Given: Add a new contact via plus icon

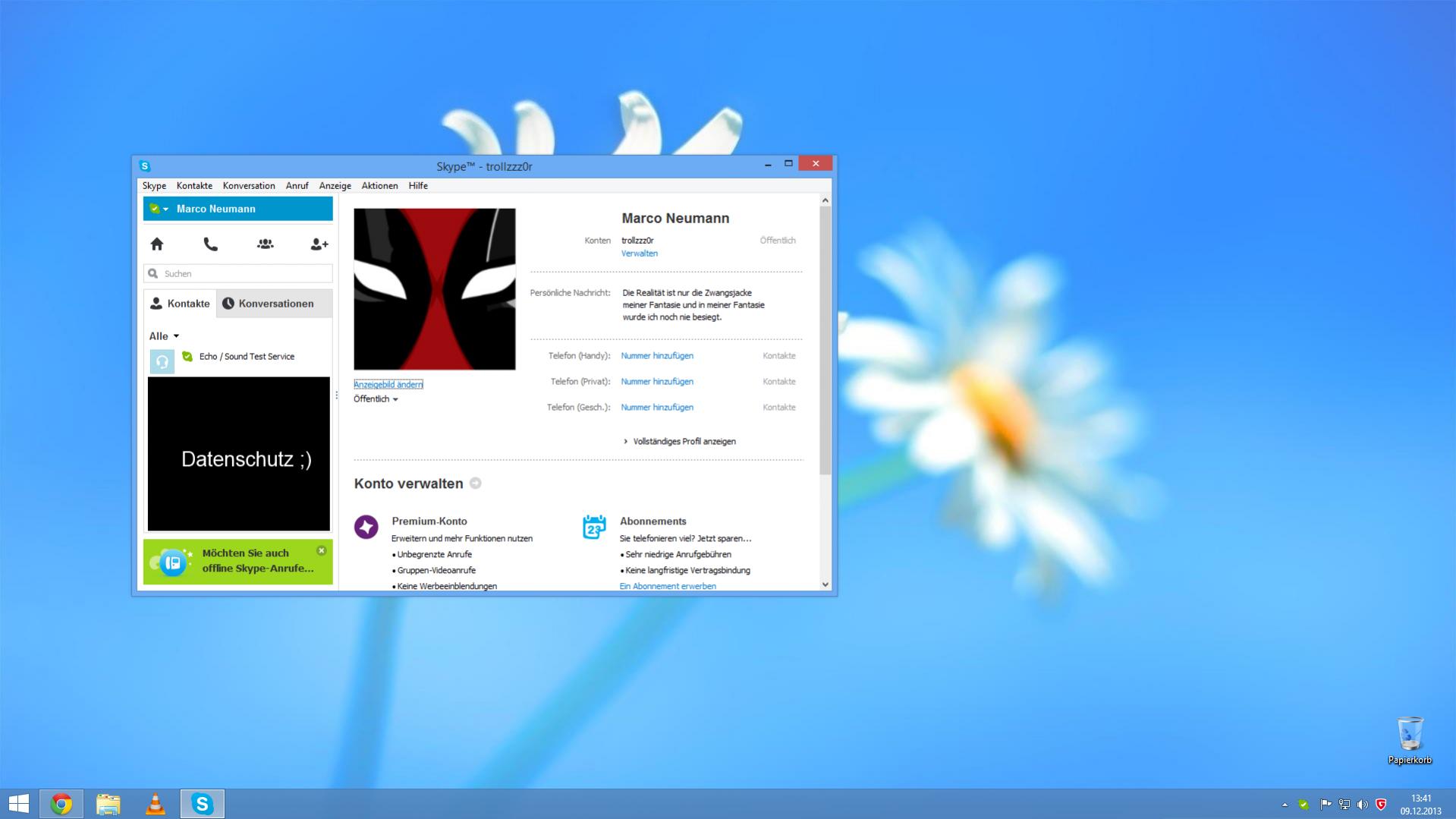Looking at the screenshot, I should (x=319, y=244).
